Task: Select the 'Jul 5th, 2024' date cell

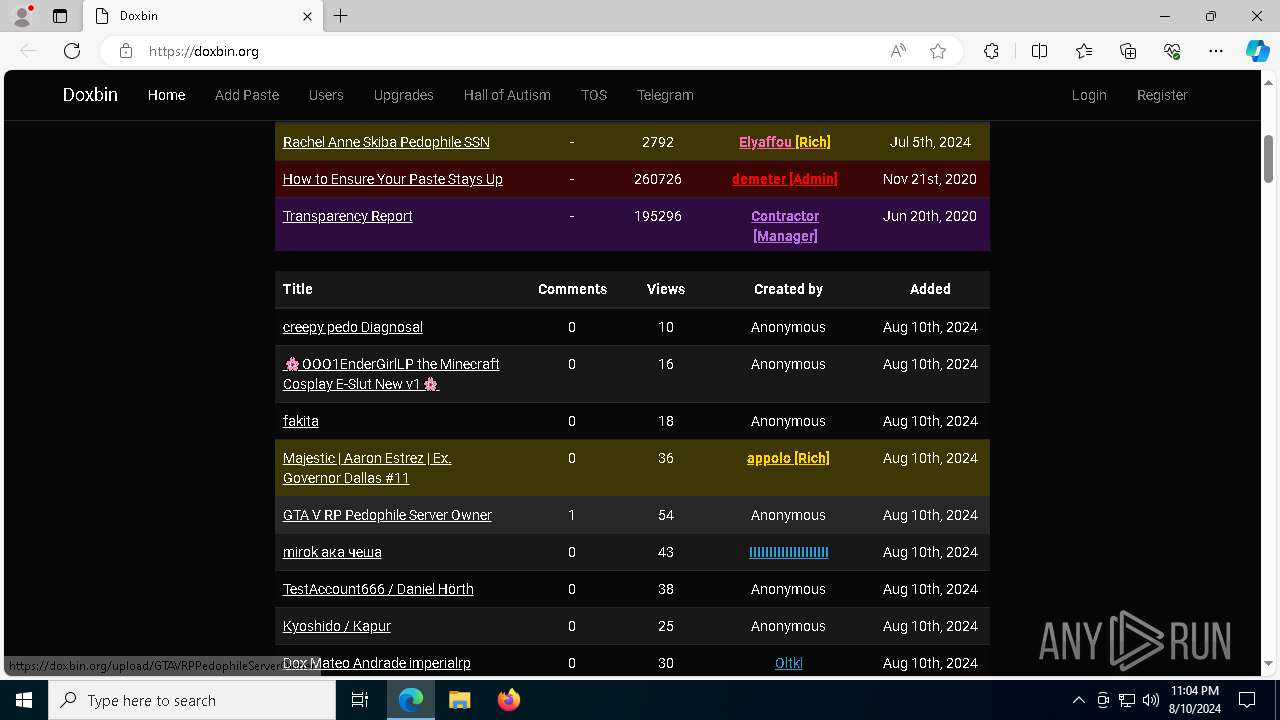Action: [930, 142]
